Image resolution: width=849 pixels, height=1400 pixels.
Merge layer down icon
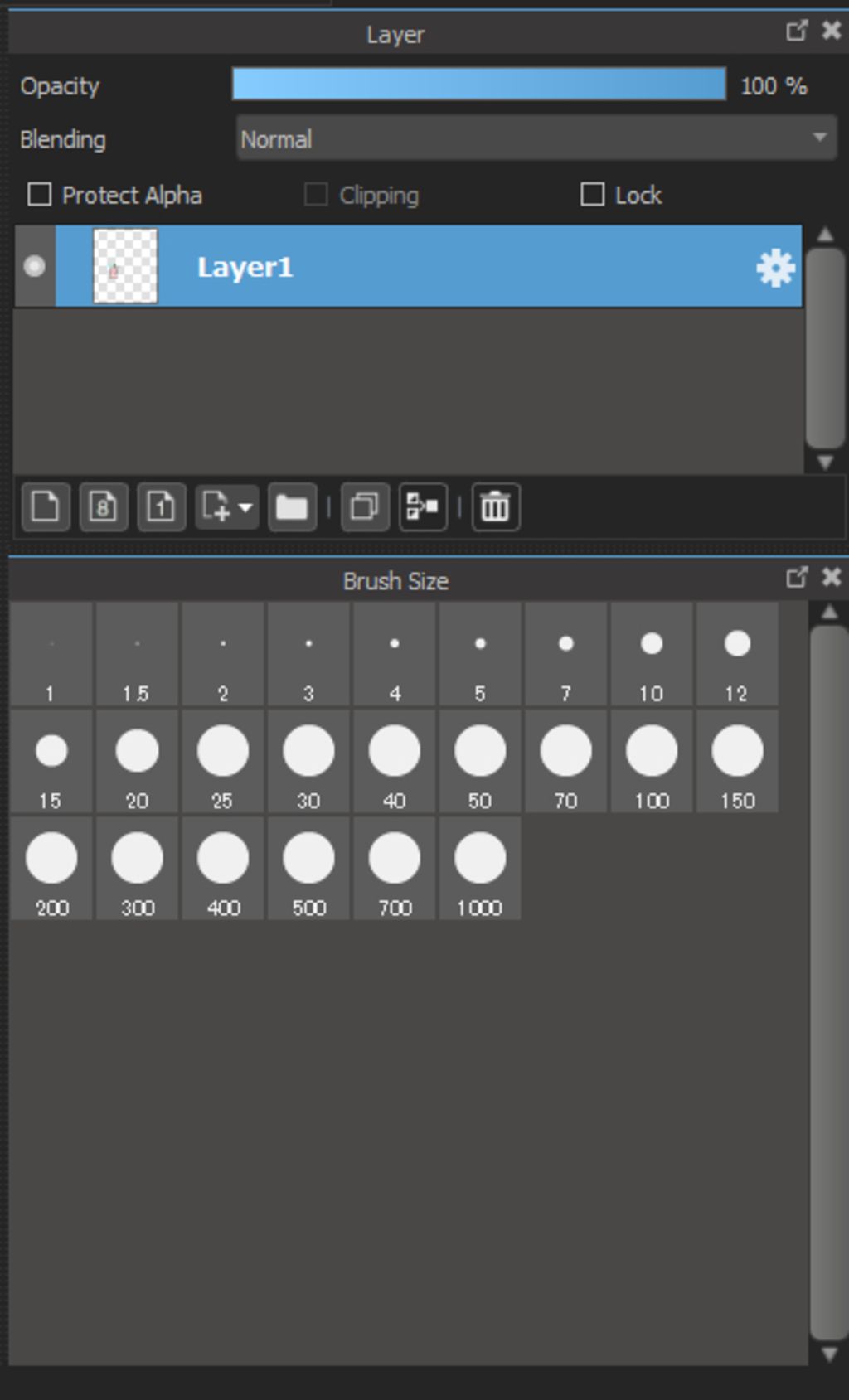tap(423, 506)
